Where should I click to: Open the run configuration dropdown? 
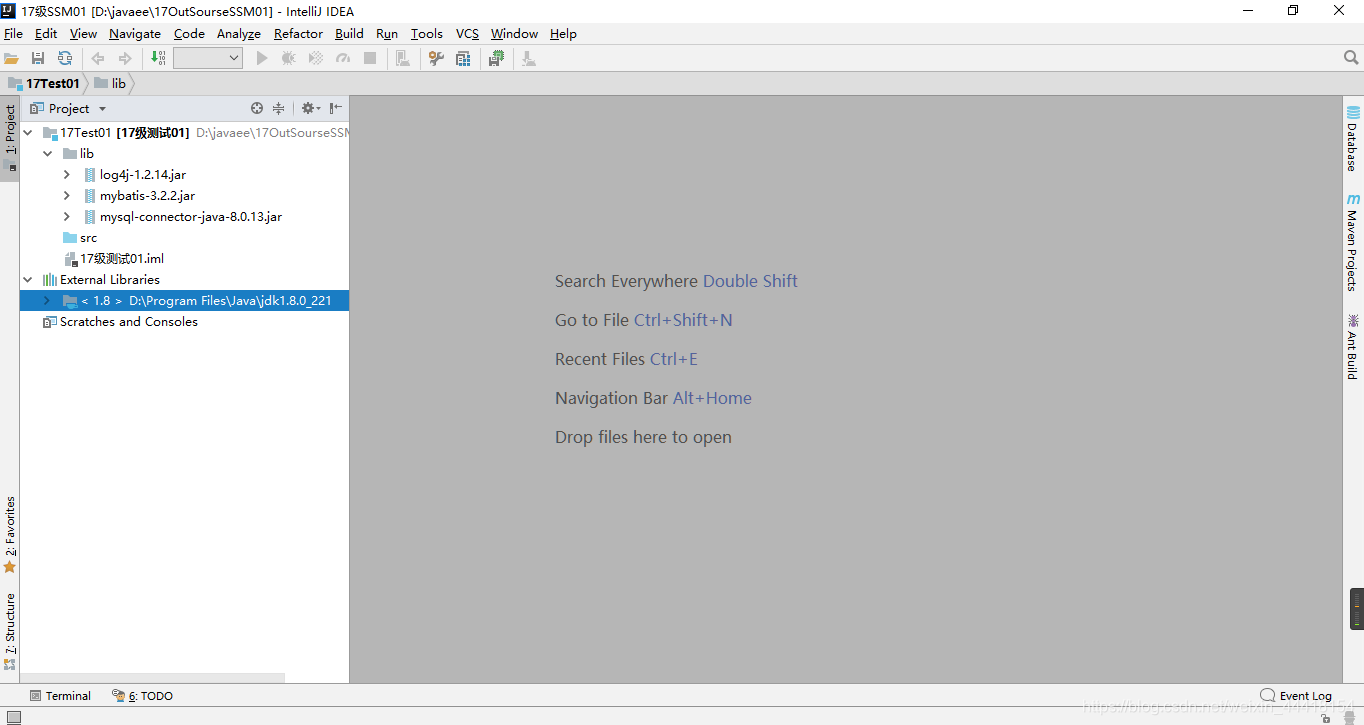click(208, 59)
